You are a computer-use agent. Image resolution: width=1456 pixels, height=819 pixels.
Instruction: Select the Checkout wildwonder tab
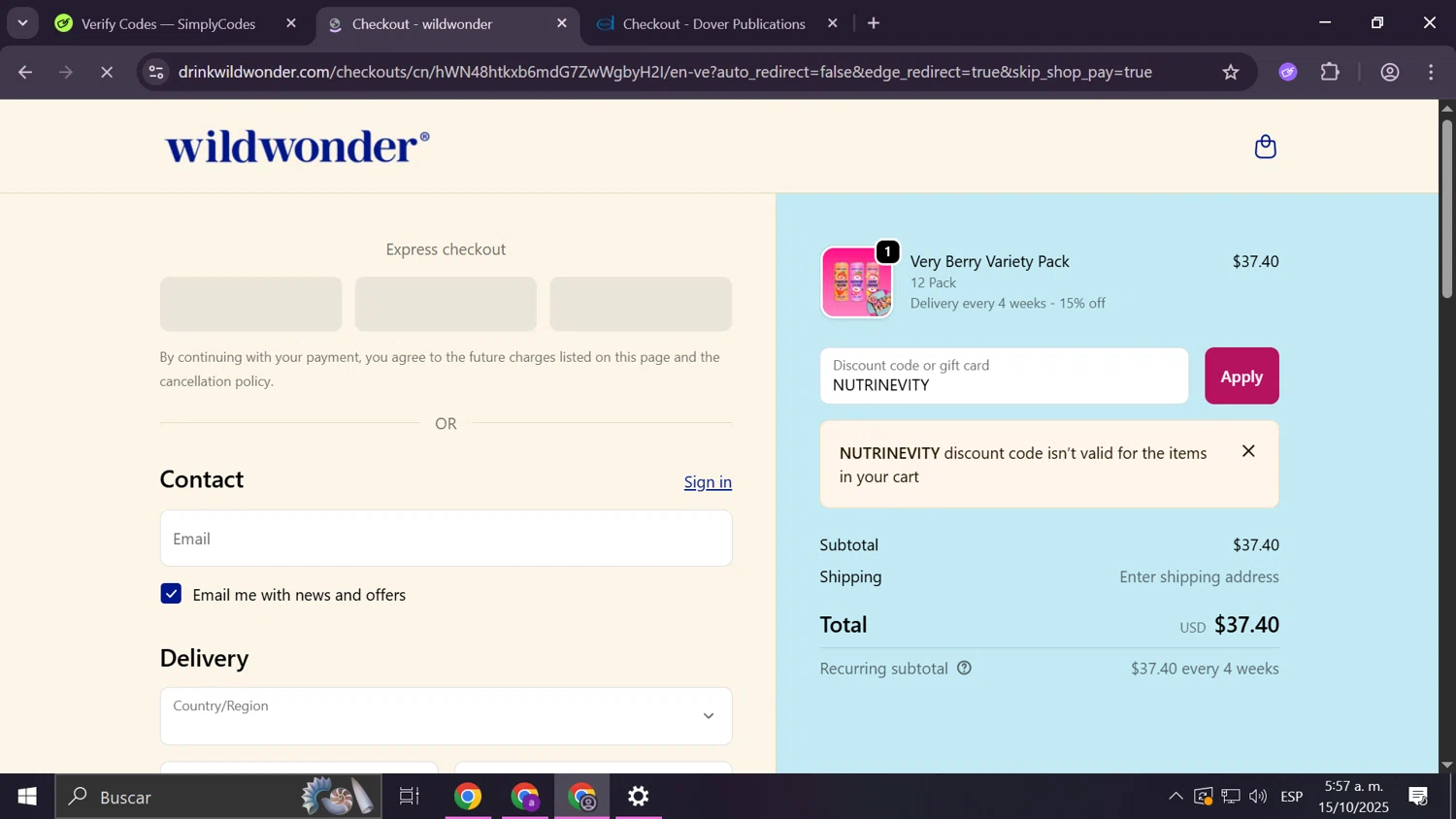pos(421,23)
